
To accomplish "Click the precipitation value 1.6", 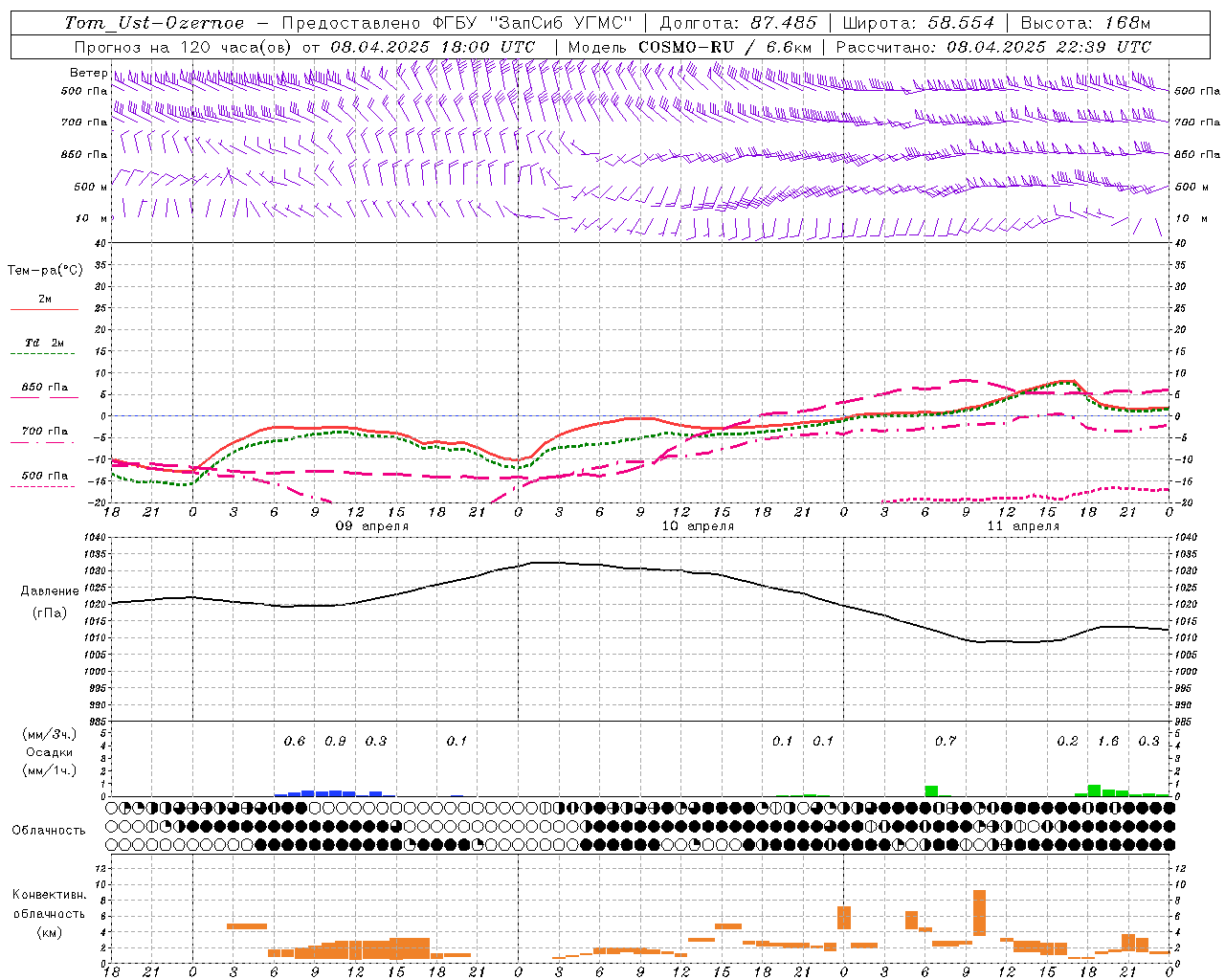I will 1108,742.
